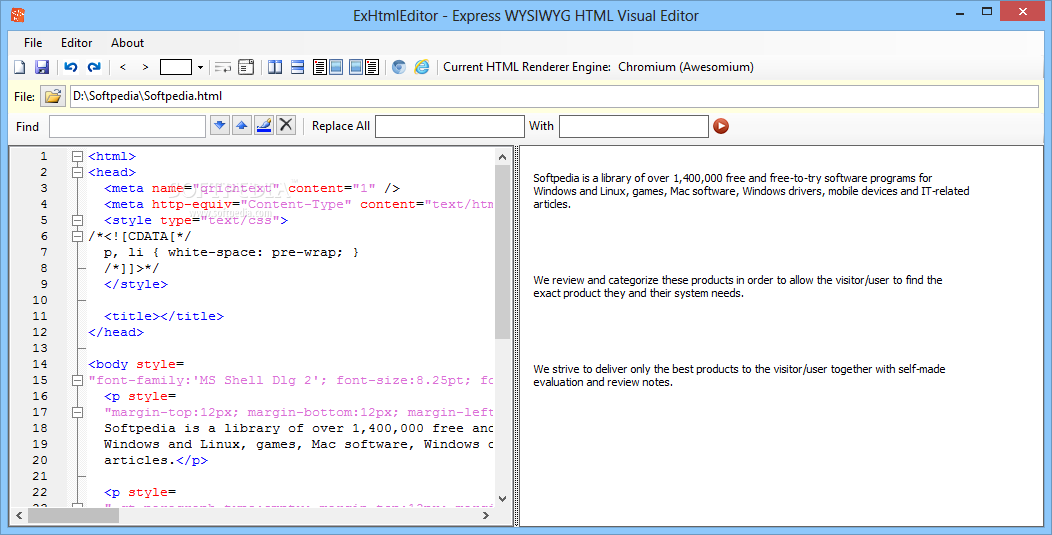Image resolution: width=1052 pixels, height=535 pixels.
Task: Select the Chromium renderer engine icon
Action: [399, 67]
